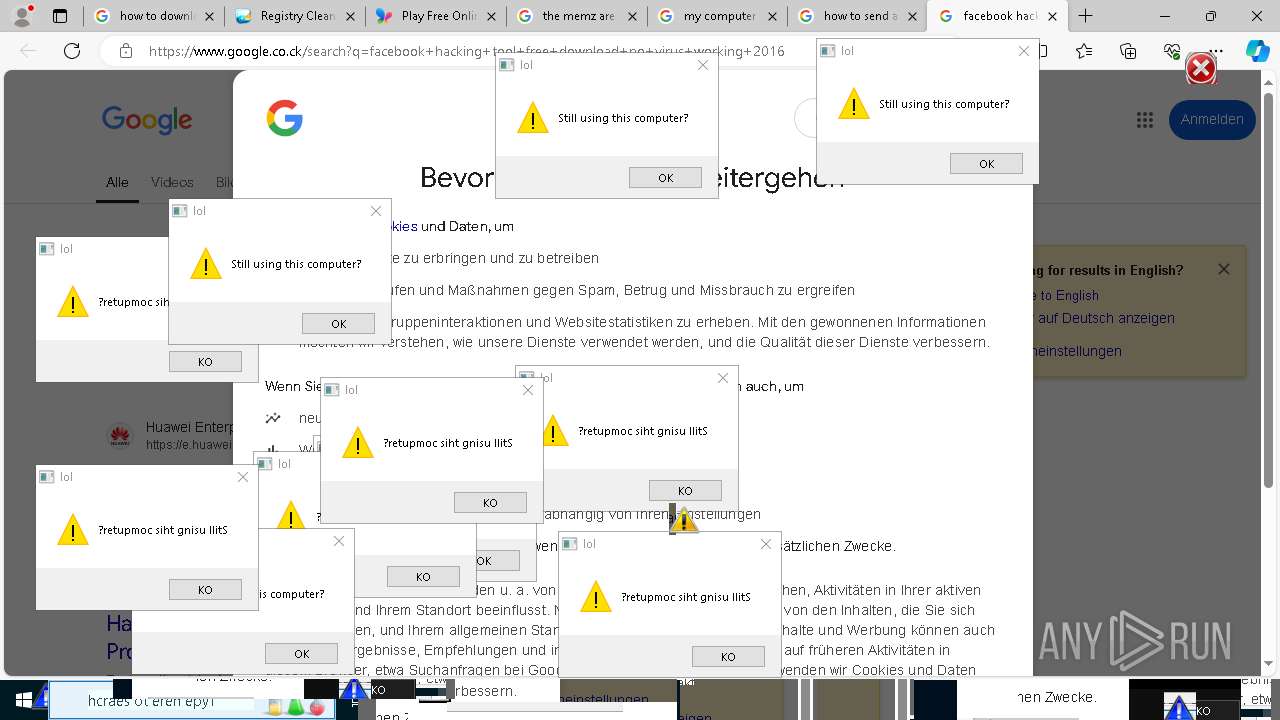
Task: Click the address bar URL field
Action: pyautogui.click(x=467, y=51)
